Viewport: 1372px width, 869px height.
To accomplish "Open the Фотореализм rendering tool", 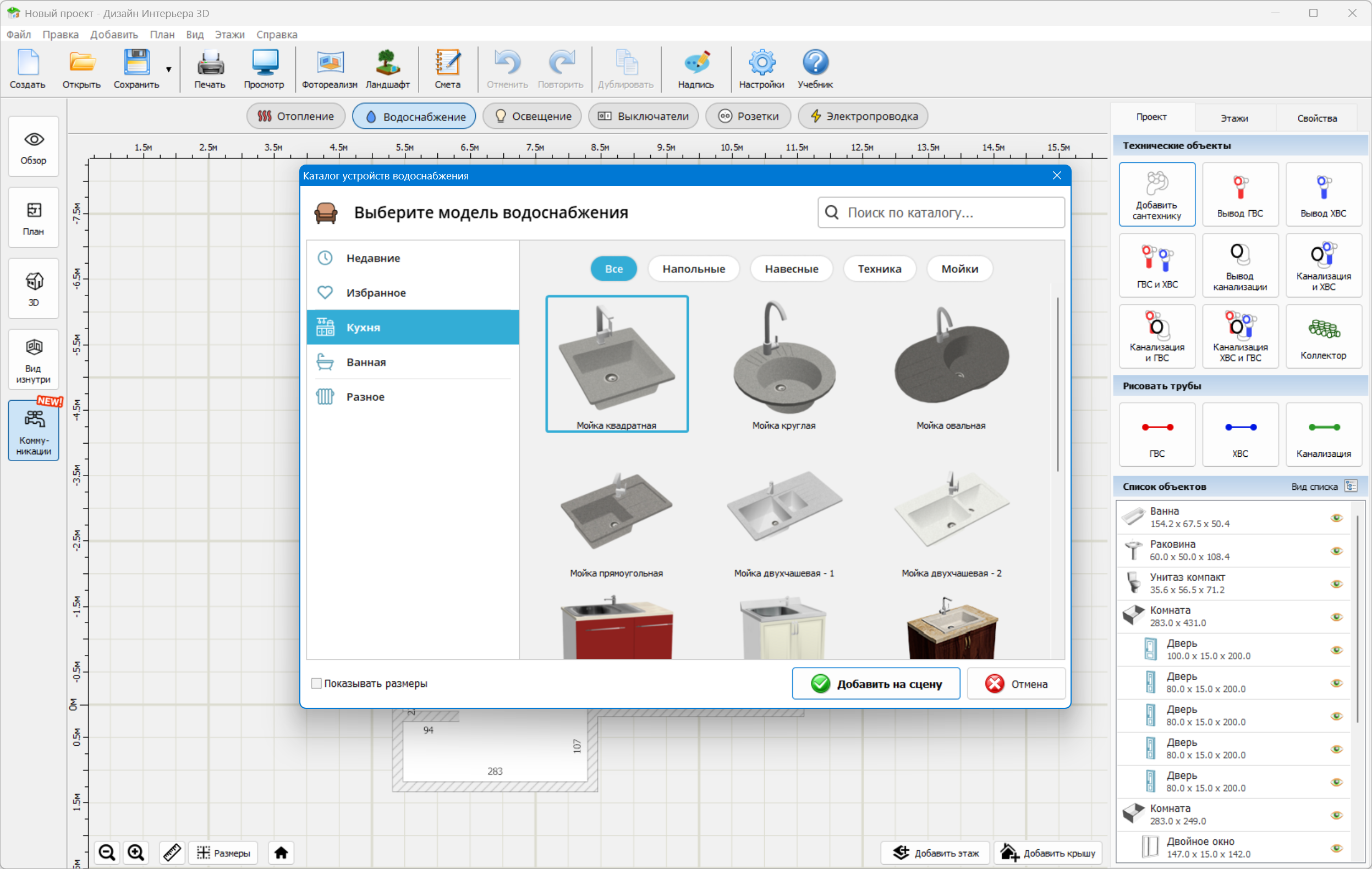I will [330, 68].
